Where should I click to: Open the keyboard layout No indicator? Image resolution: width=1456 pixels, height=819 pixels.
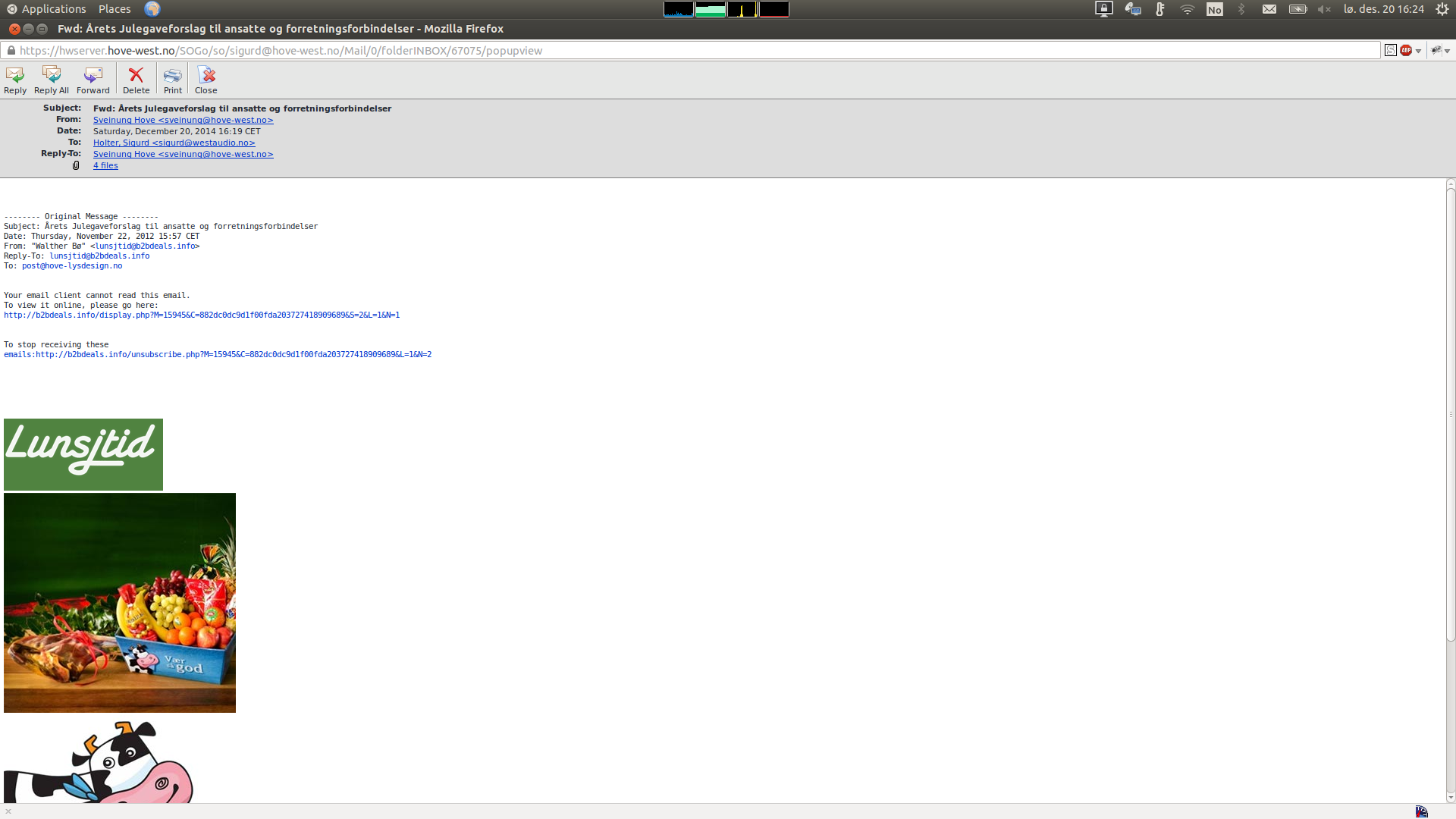[1215, 9]
